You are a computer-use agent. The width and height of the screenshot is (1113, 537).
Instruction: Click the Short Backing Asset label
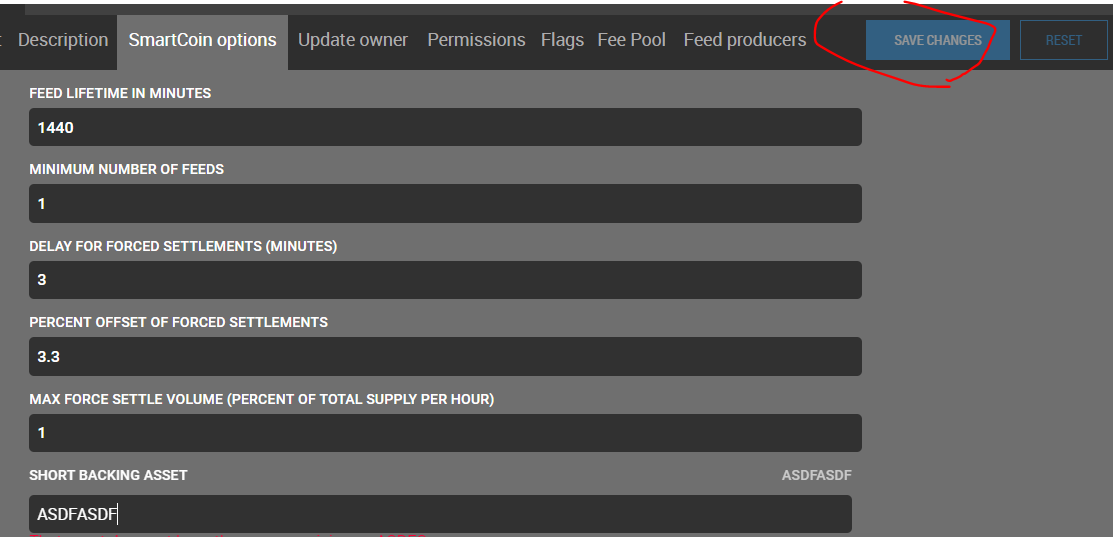pos(108,475)
